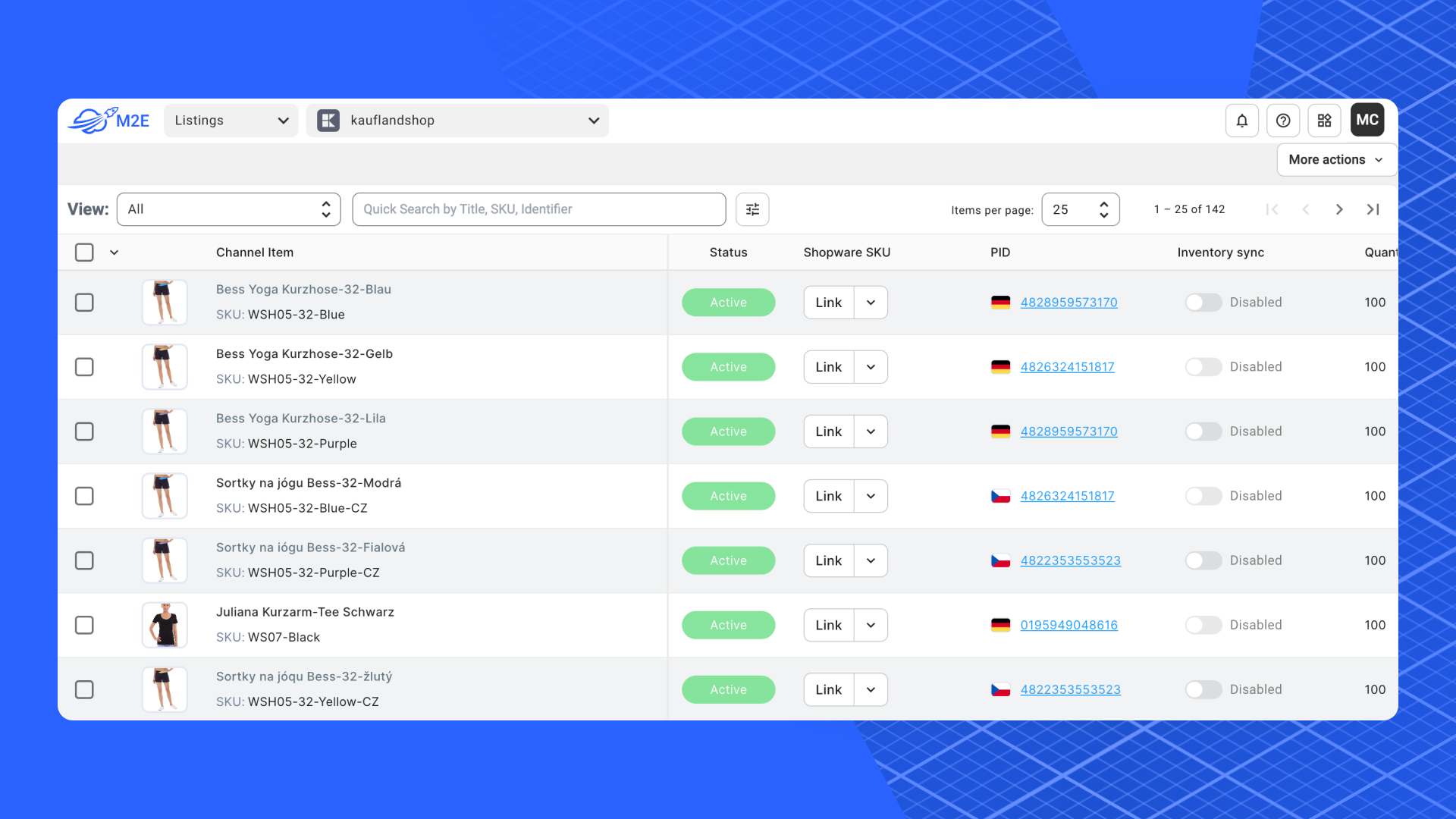Open PID link 4828959573170 for Bess Yoga Kurzhose-32-Blau

pos(1068,302)
